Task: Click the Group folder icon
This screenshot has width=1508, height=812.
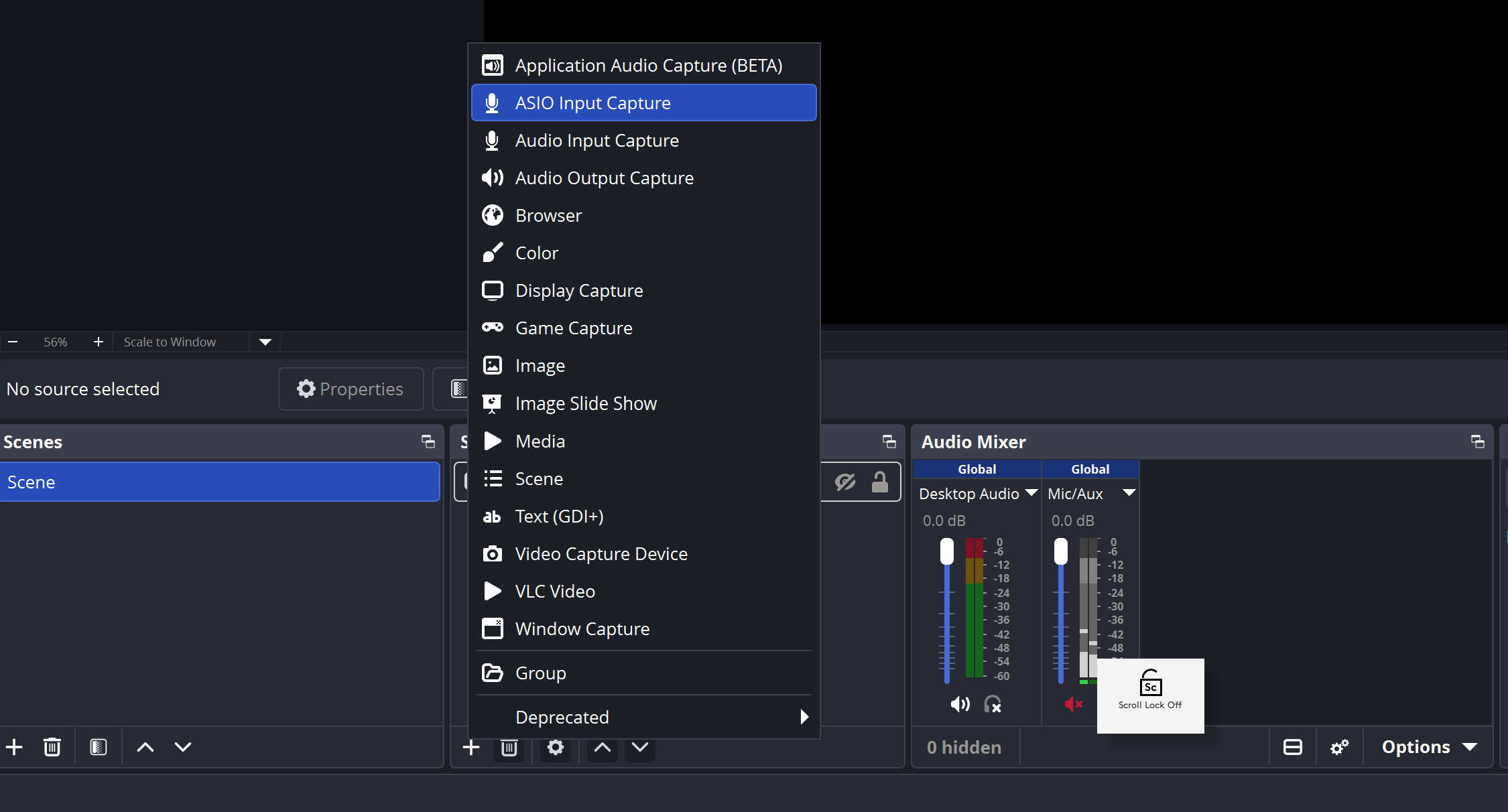Action: 493,673
